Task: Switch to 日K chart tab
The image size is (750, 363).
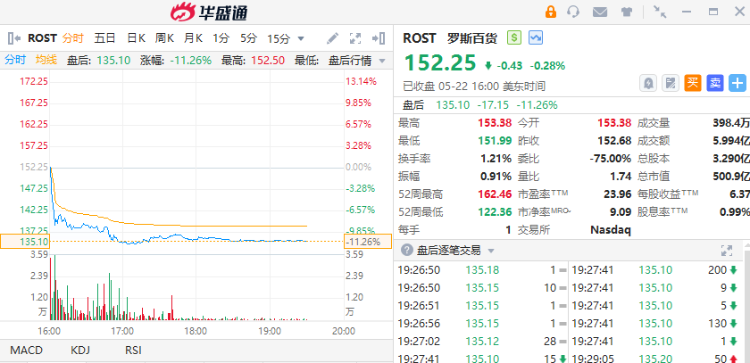Action: click(136, 38)
